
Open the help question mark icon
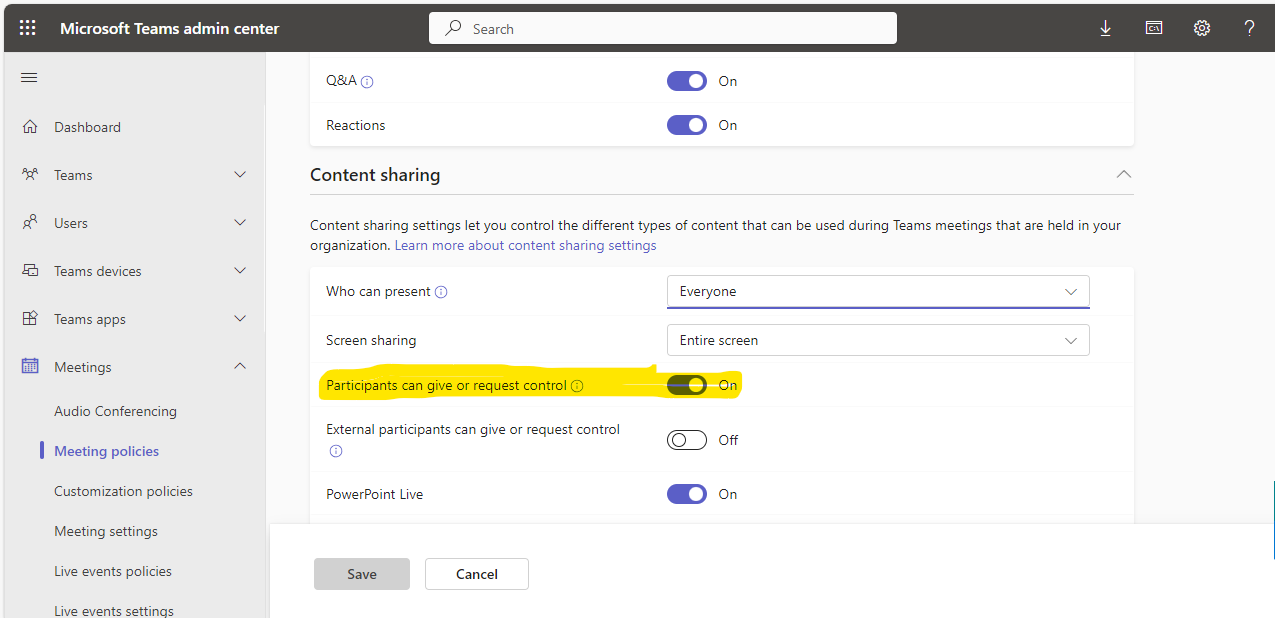(1250, 28)
